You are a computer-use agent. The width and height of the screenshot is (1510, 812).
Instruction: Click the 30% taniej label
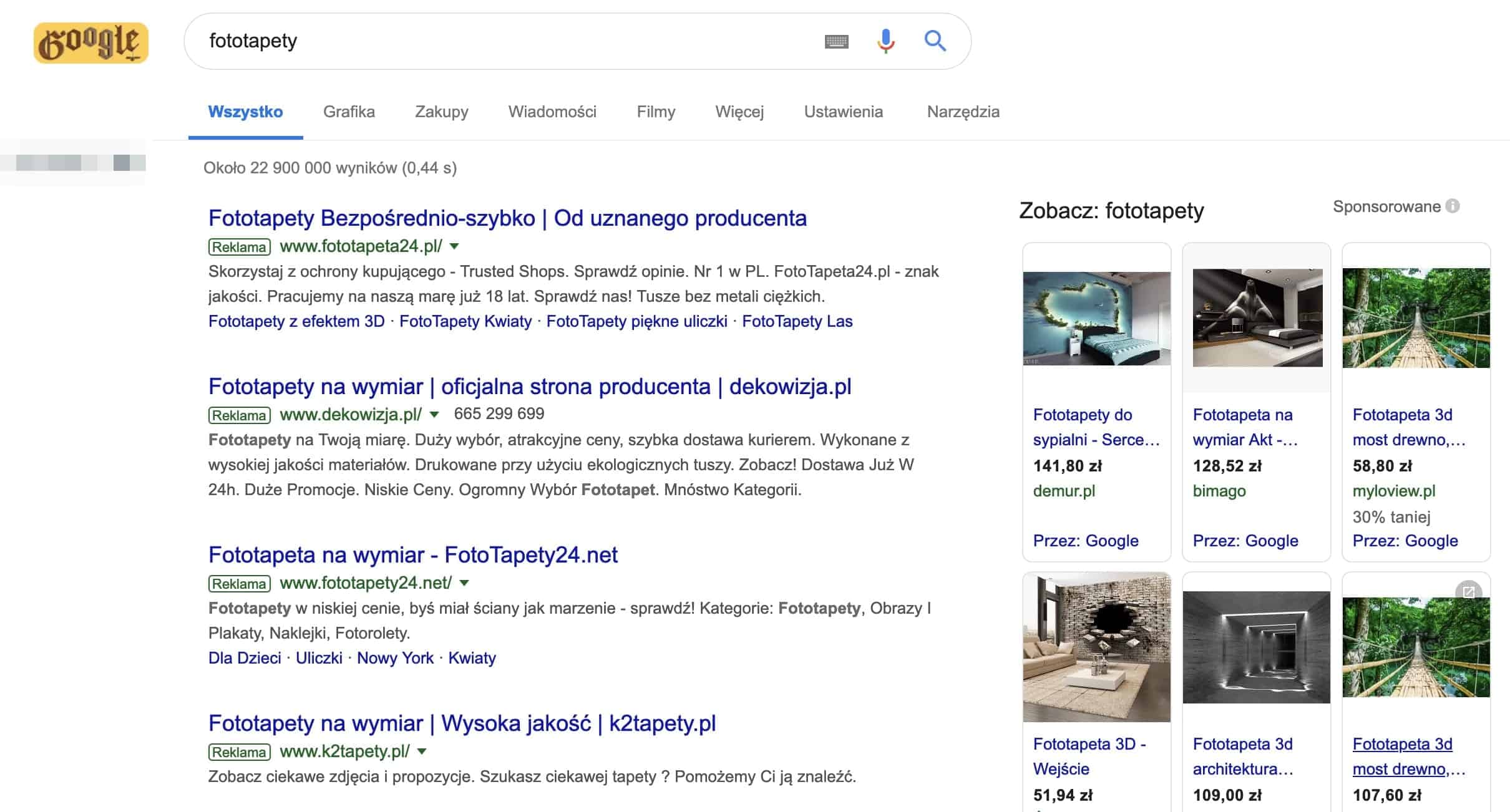(1391, 517)
